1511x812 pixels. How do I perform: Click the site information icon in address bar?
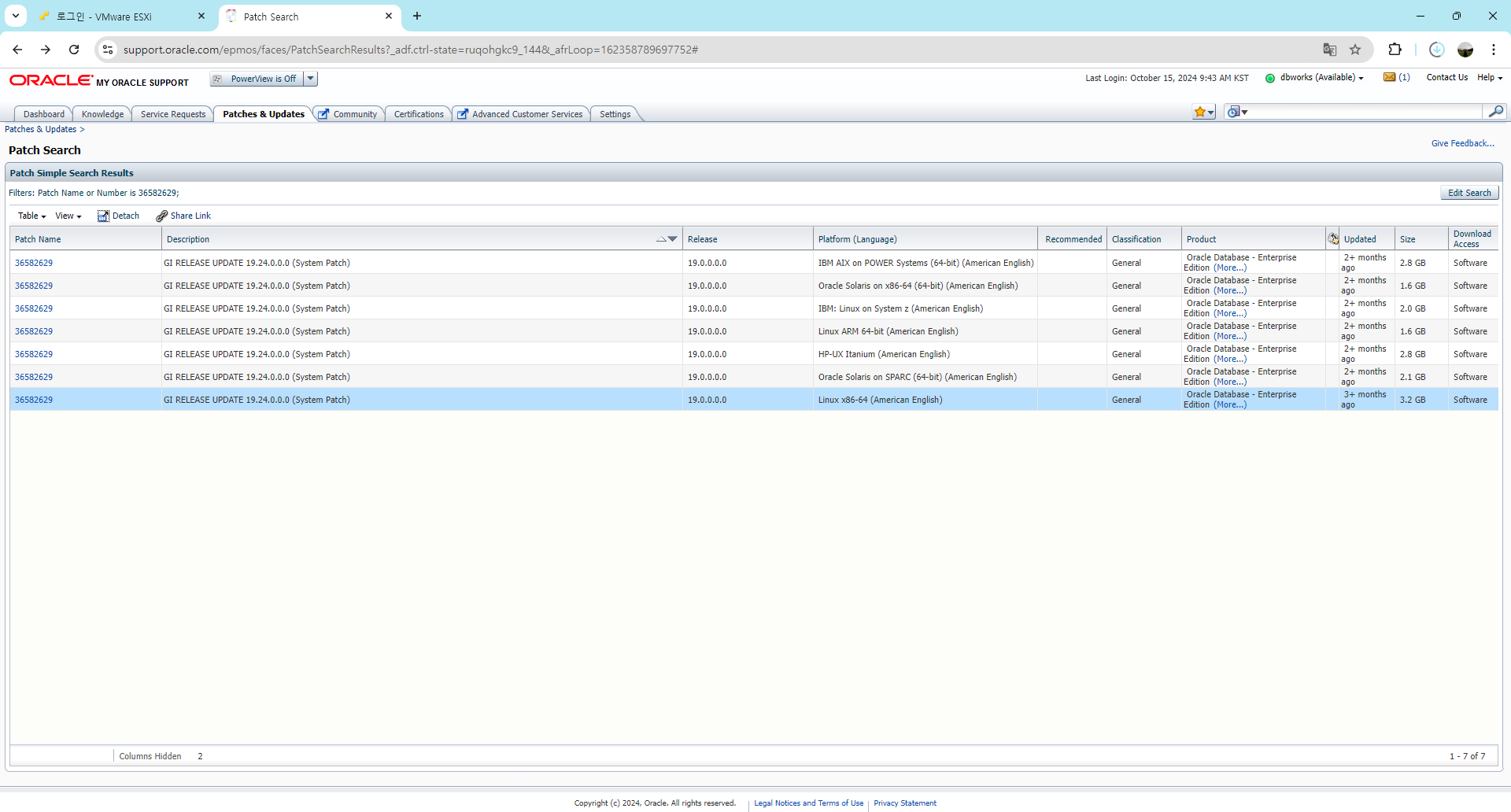(108, 50)
